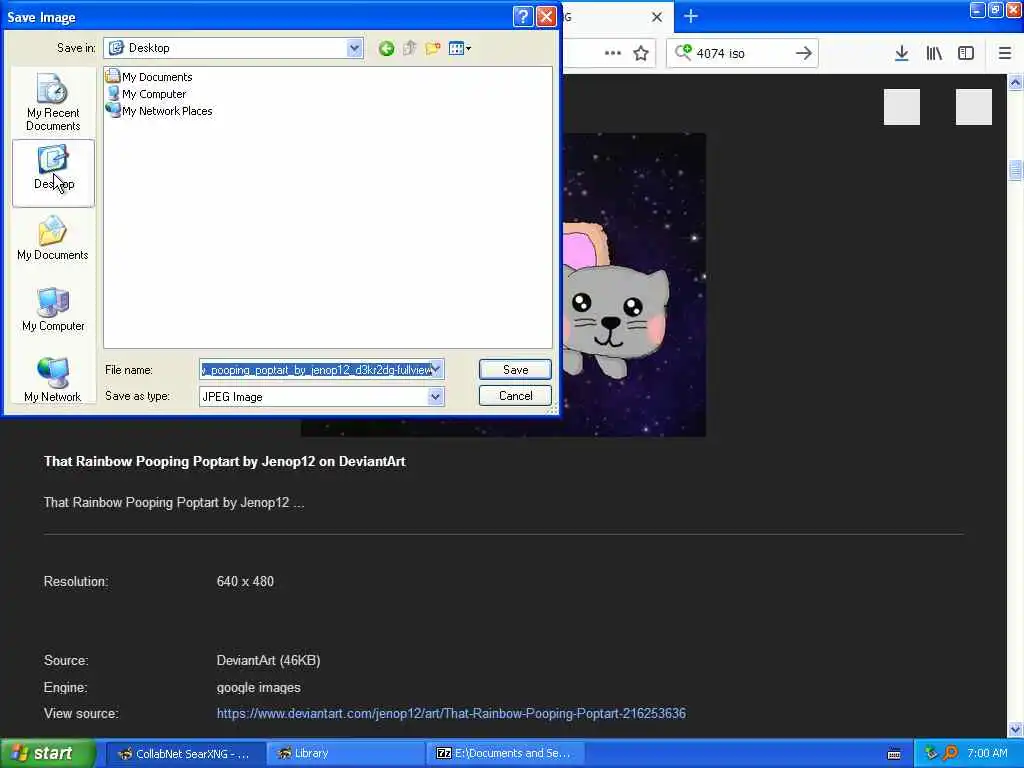Click the scrollbar up arrow
1024x768 pixels.
pos(1015,82)
